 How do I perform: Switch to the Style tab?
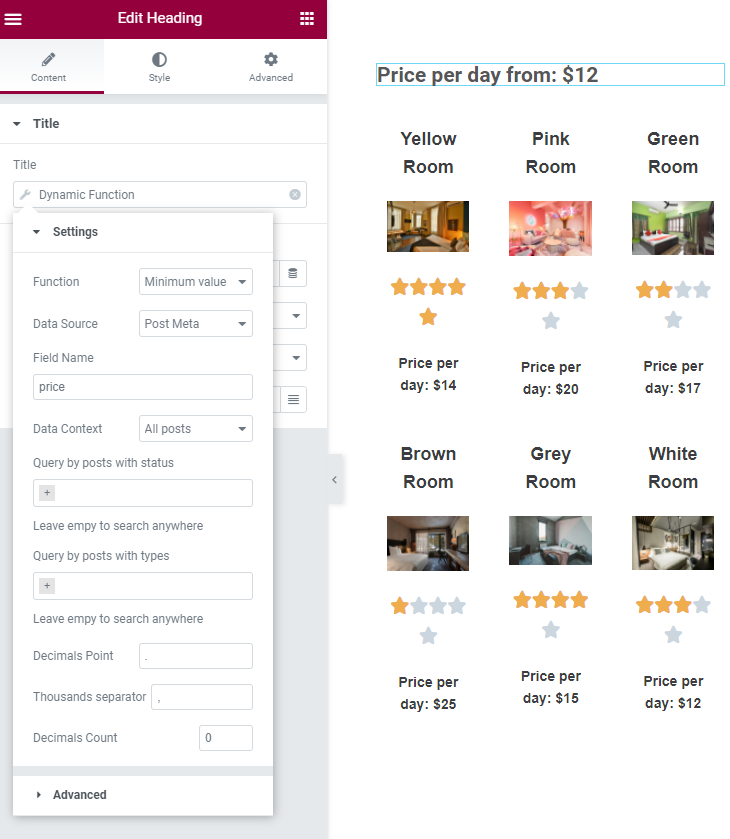[159, 67]
